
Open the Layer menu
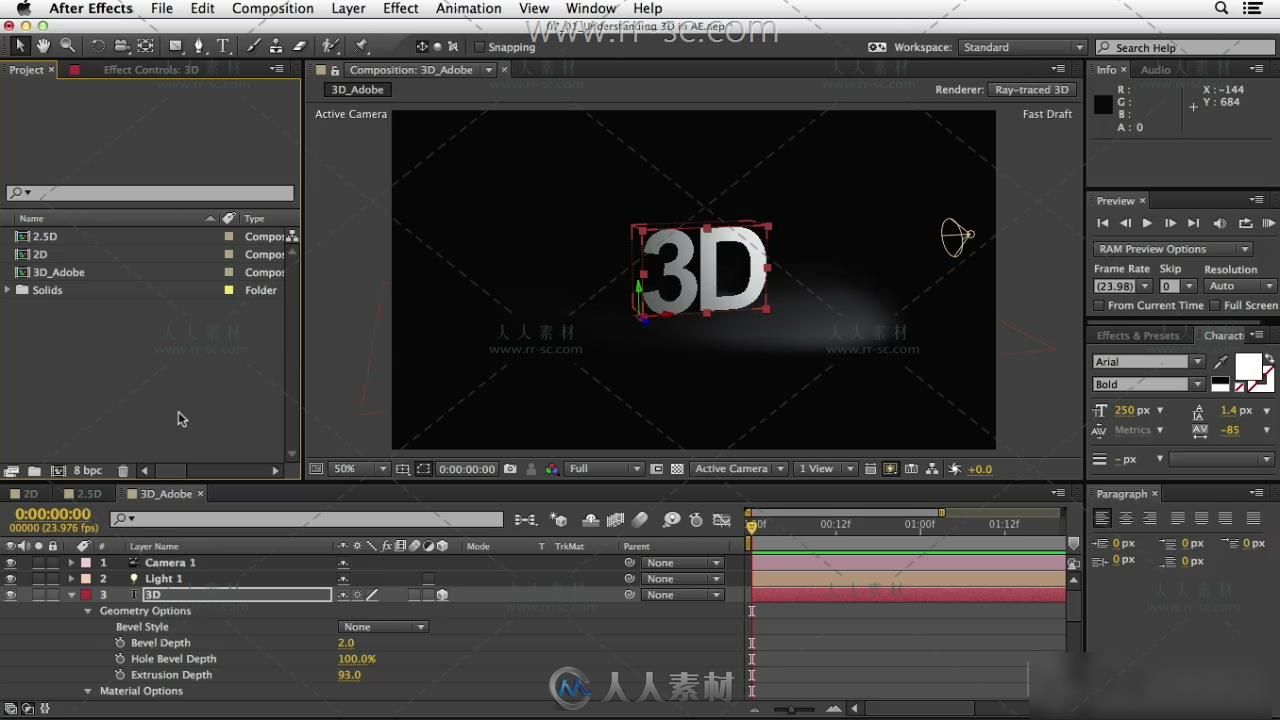click(348, 8)
